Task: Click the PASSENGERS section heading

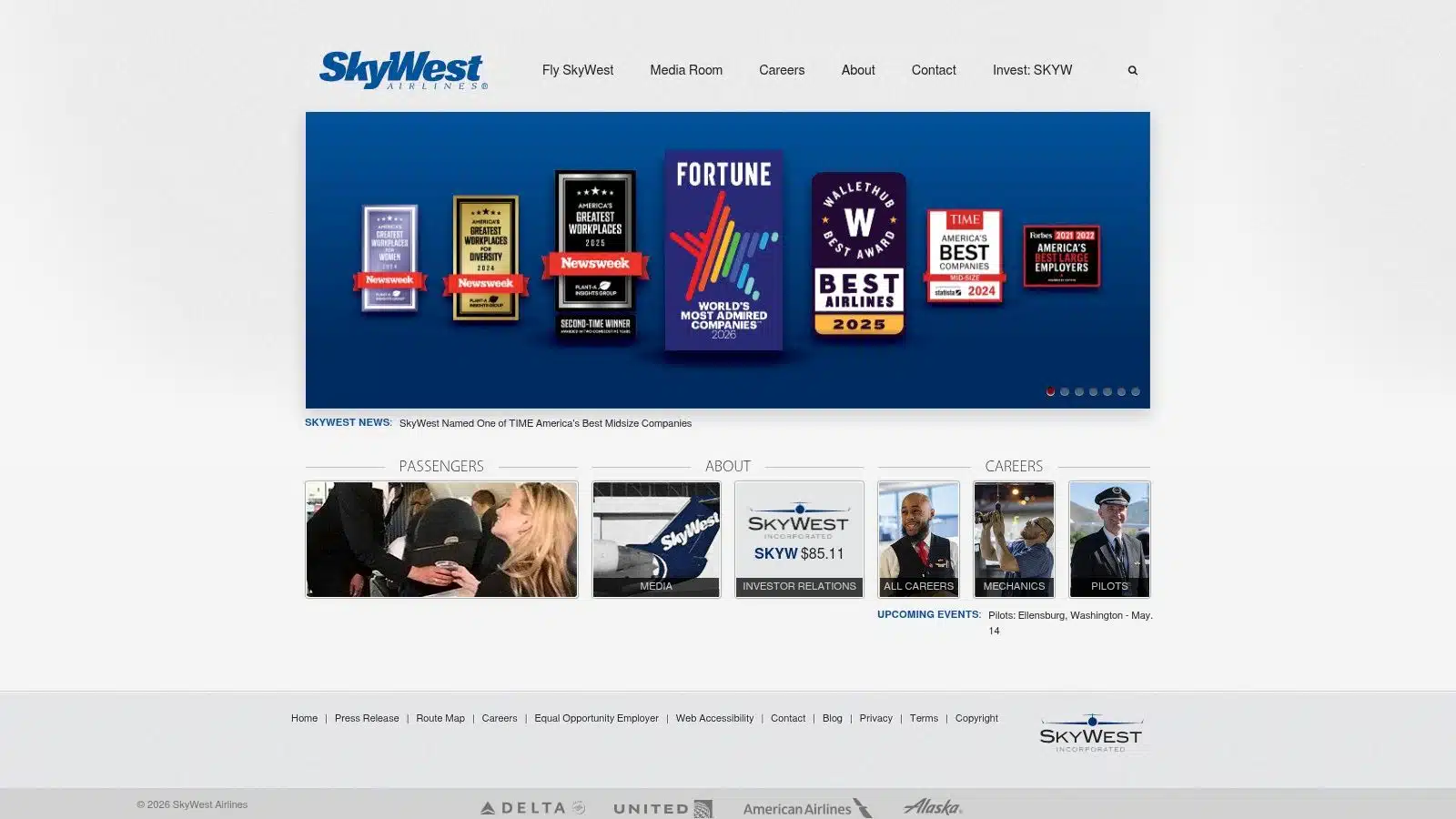Action: (441, 466)
